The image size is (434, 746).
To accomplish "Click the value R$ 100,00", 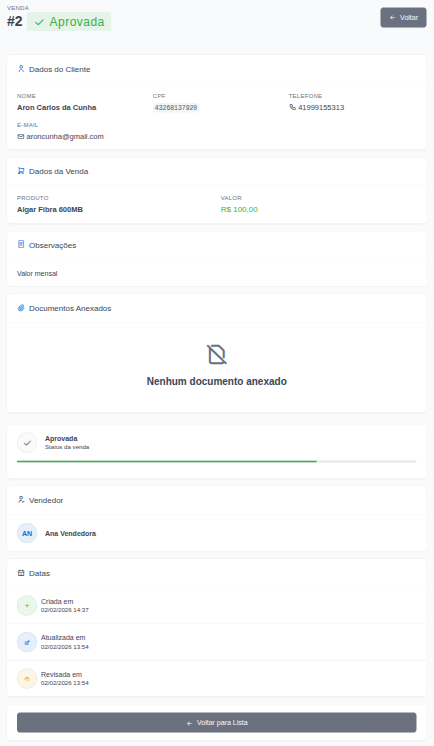I will click(x=239, y=209).
